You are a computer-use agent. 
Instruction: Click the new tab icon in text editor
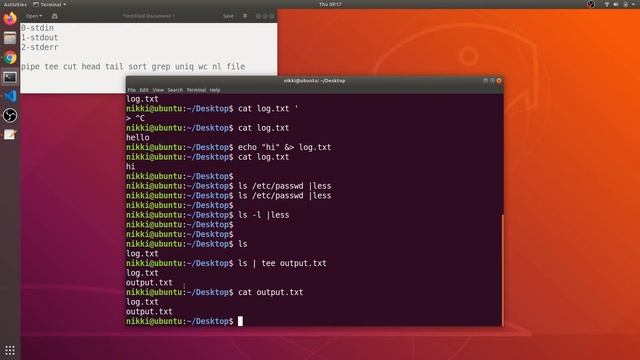click(54, 16)
